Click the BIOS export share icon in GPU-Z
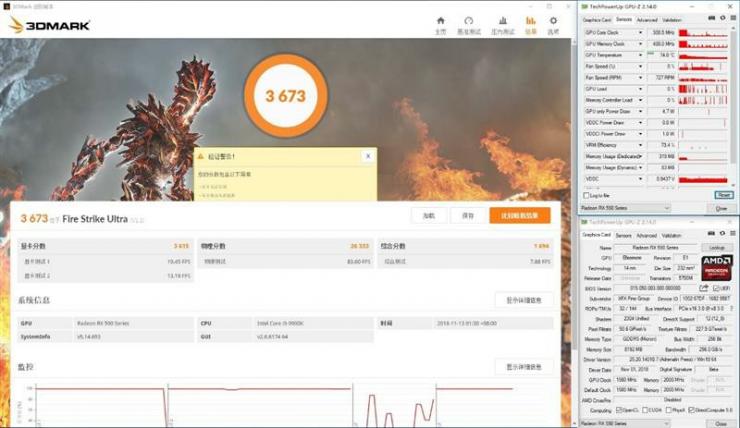Screen dimensions: 740x428 [704, 288]
